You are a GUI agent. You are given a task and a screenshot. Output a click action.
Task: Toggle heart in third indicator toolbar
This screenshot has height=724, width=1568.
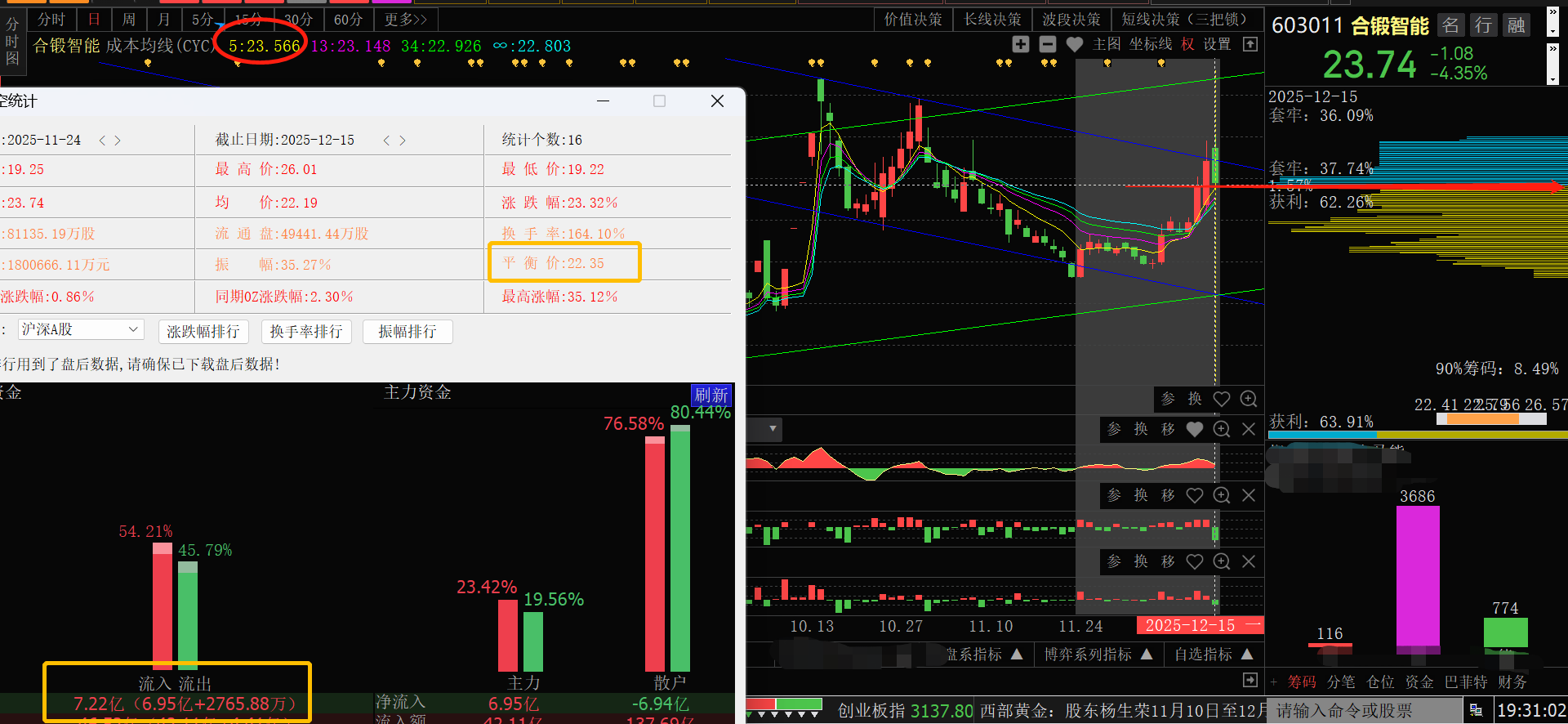(x=1195, y=495)
